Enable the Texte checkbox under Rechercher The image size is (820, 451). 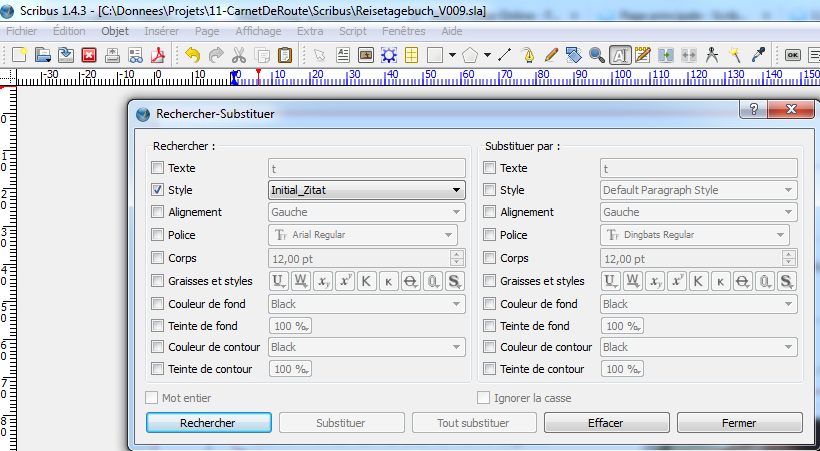(x=156, y=168)
